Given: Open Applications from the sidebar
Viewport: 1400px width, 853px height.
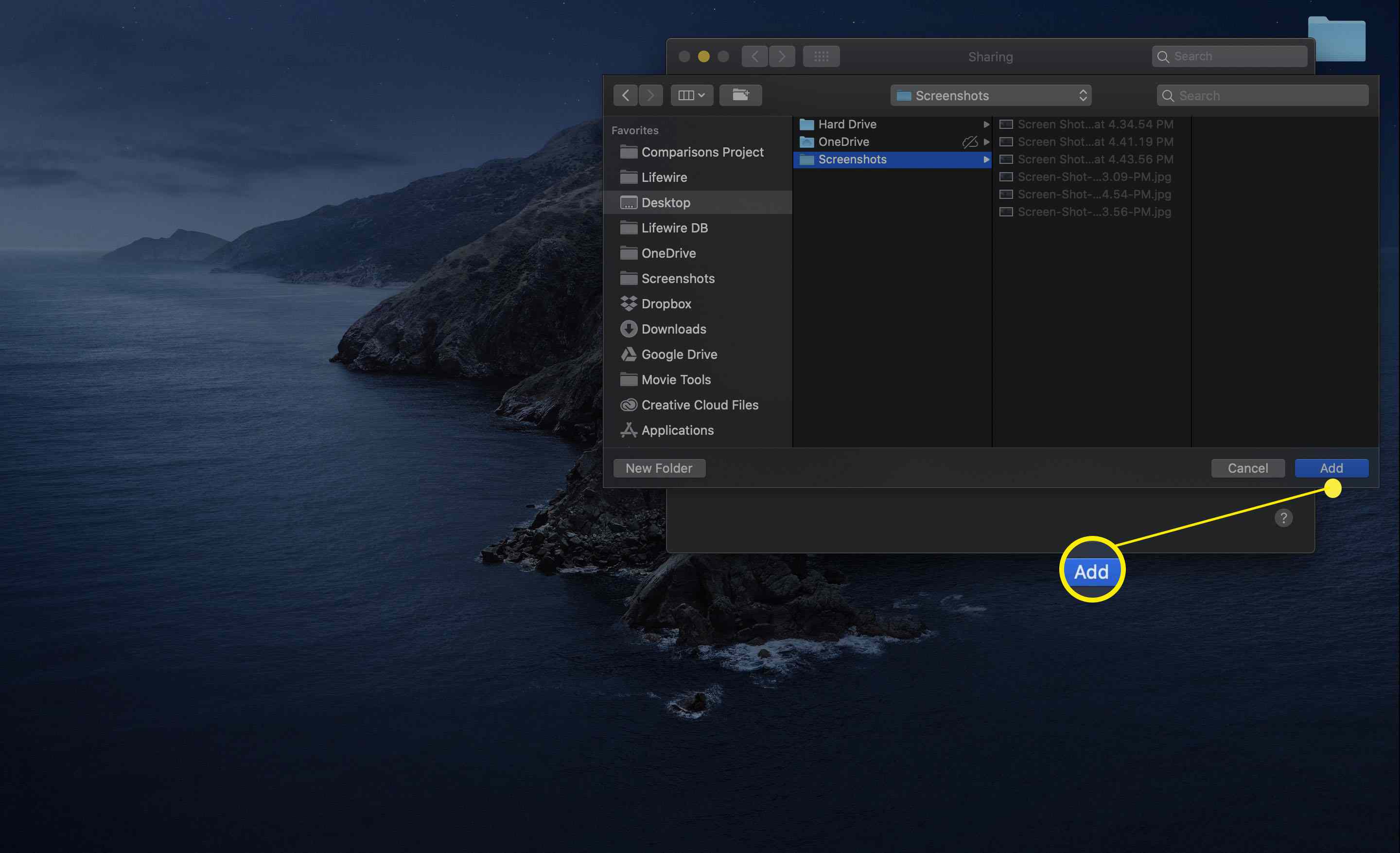Looking at the screenshot, I should (x=698, y=430).
